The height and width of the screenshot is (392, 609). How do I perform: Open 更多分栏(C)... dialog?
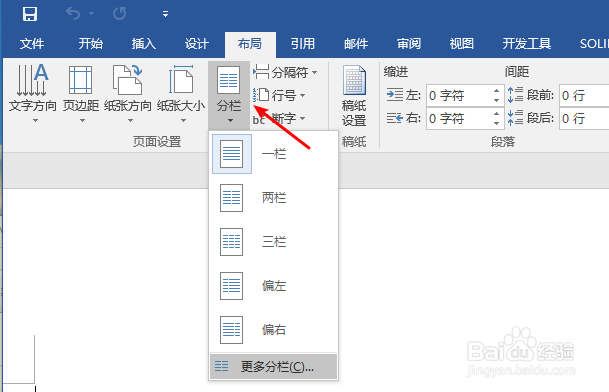pyautogui.click(x=273, y=366)
